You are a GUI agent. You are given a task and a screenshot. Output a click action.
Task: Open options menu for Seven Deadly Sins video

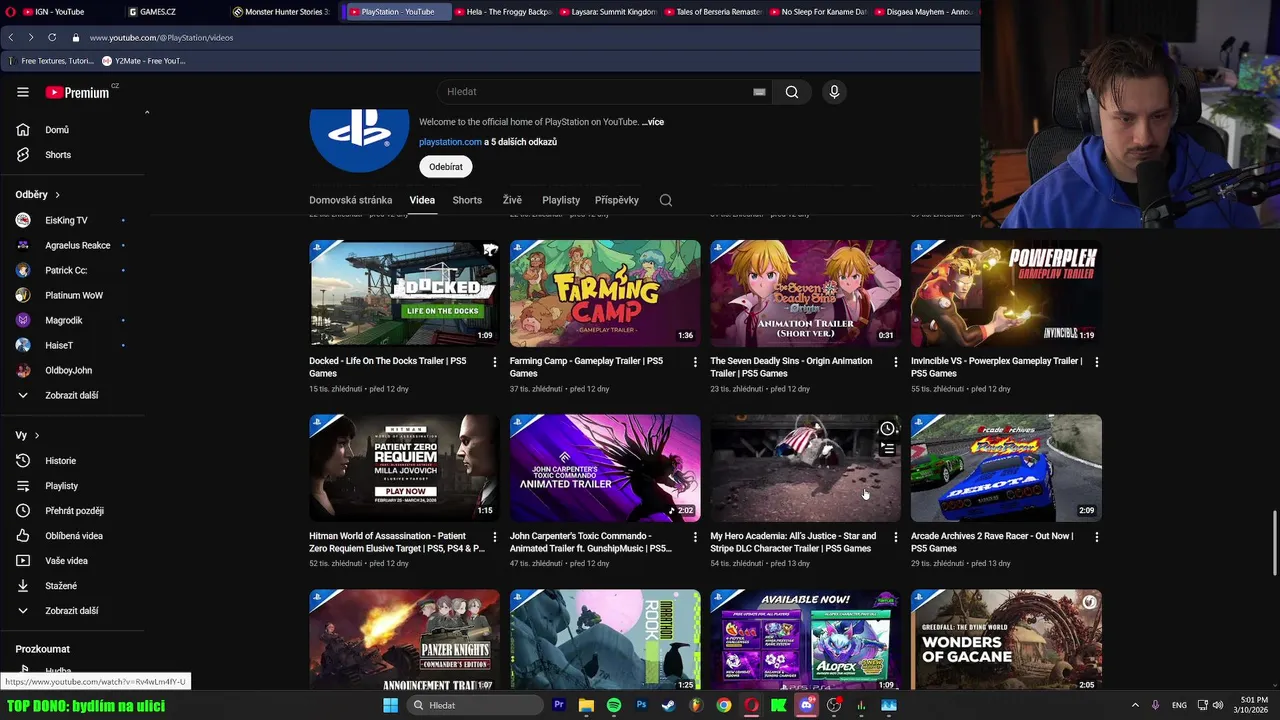896,362
